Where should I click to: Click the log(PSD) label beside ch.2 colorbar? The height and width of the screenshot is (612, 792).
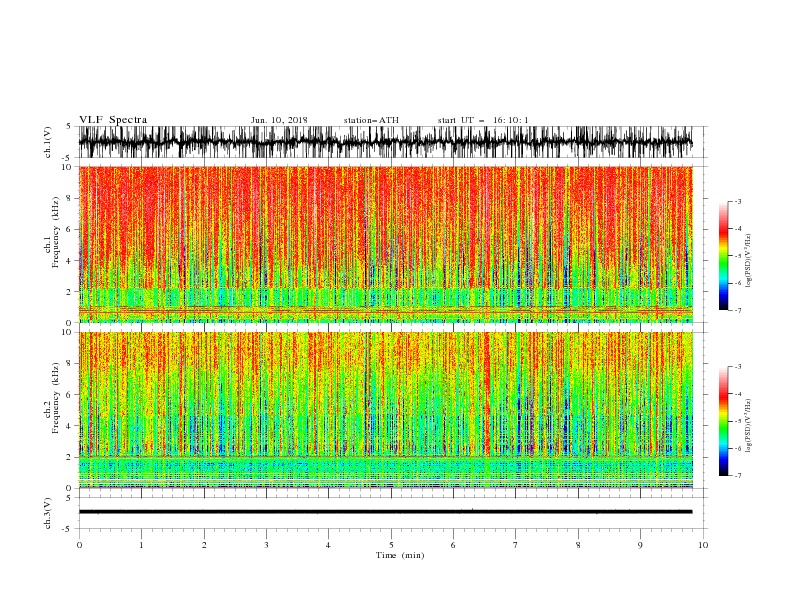click(748, 426)
